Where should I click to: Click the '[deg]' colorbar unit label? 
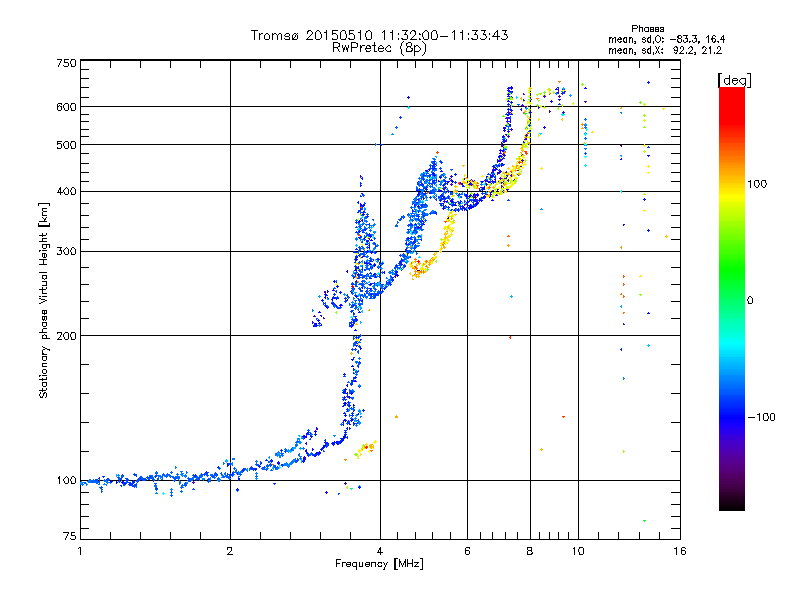(x=734, y=80)
